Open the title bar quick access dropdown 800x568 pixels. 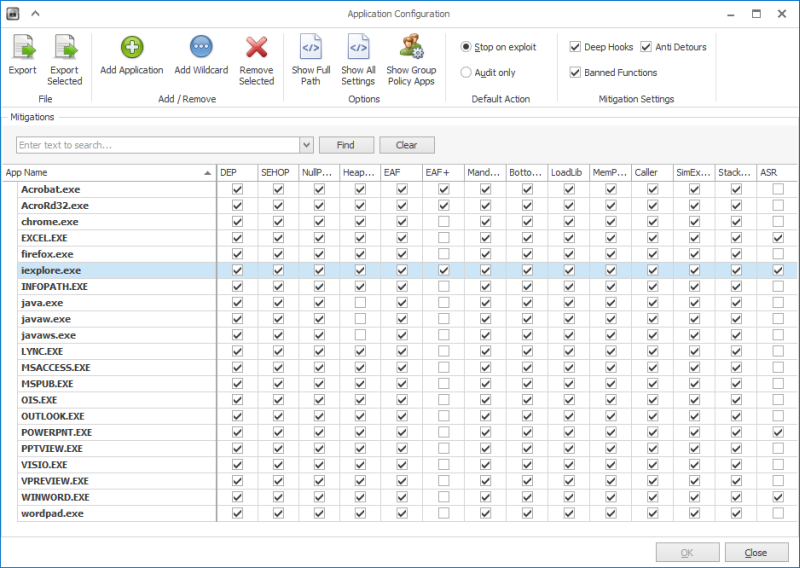point(36,14)
